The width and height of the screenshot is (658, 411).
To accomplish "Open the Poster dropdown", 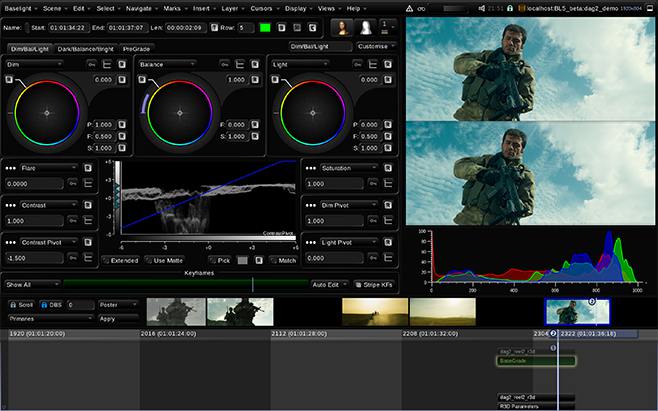I will tap(118, 305).
